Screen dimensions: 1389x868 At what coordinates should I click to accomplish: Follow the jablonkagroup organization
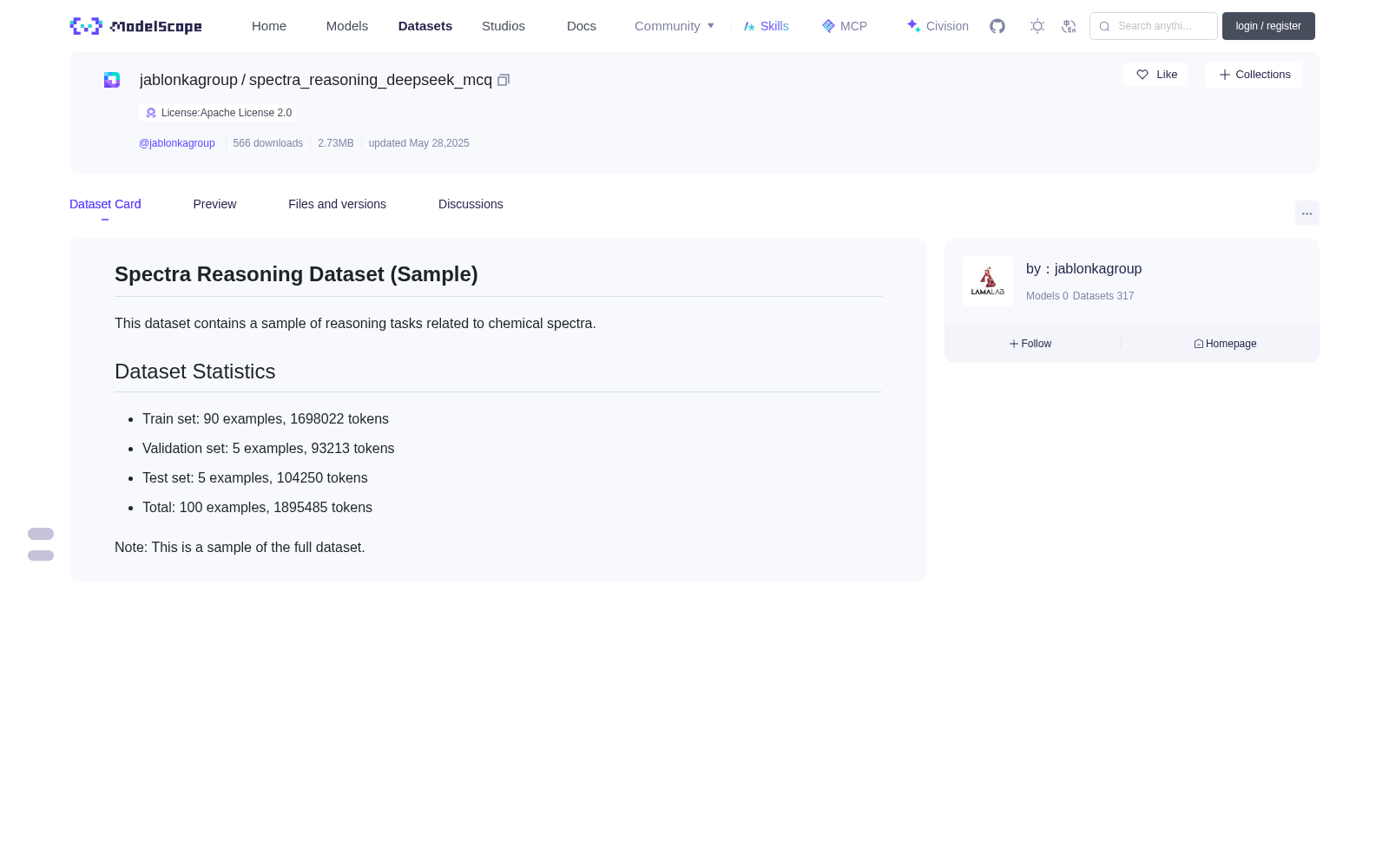pyautogui.click(x=1030, y=344)
